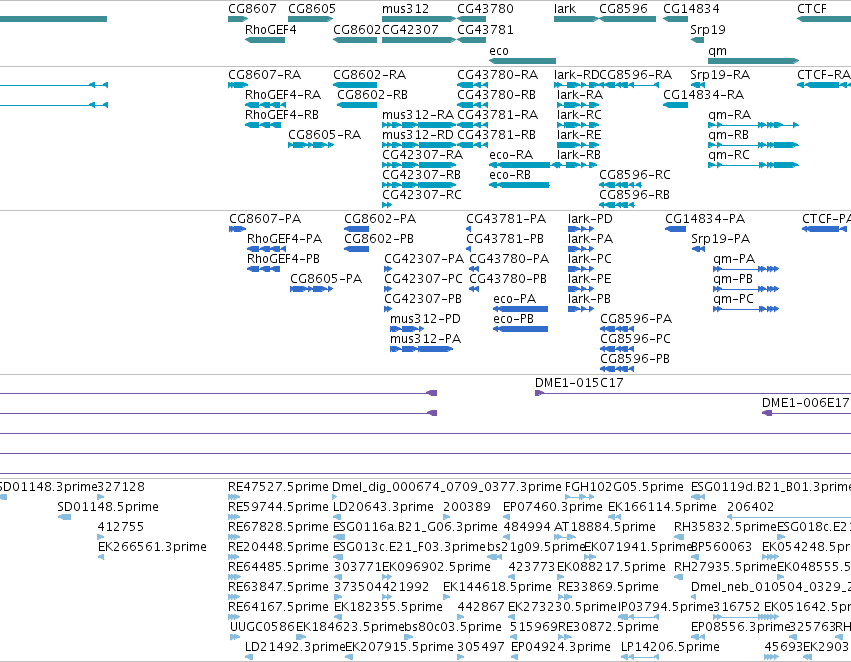
Task: Open the mus312-PD protein label
Action: [425, 319]
